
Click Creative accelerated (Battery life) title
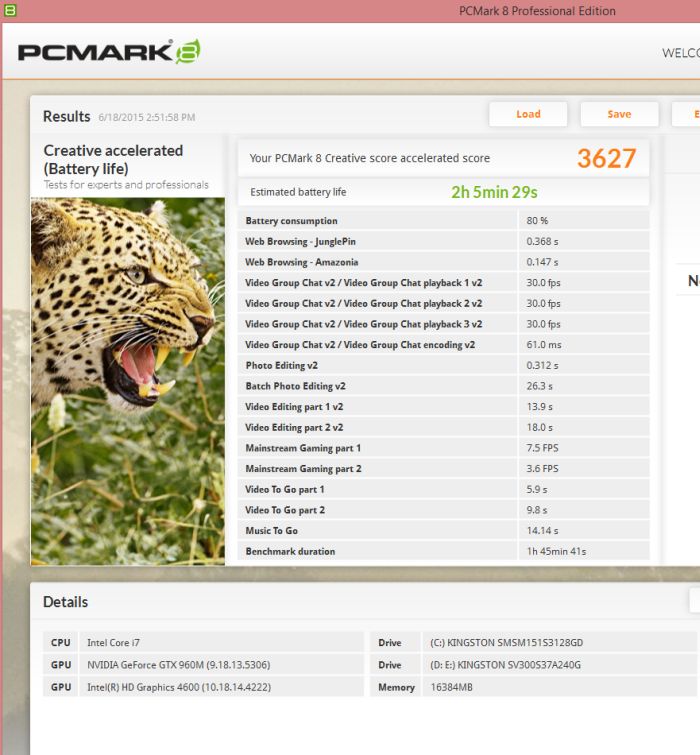(113, 159)
